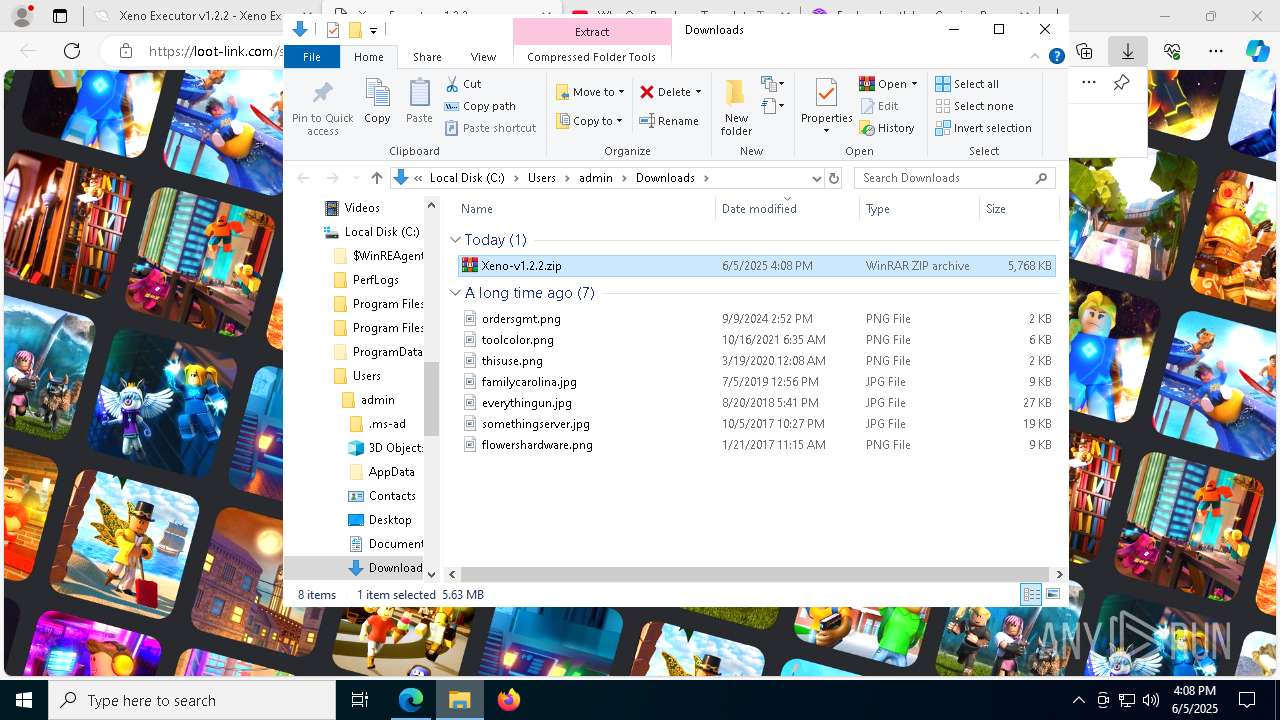The height and width of the screenshot is (720, 1280).
Task: Click the Paste ribbon icon
Action: pyautogui.click(x=419, y=101)
